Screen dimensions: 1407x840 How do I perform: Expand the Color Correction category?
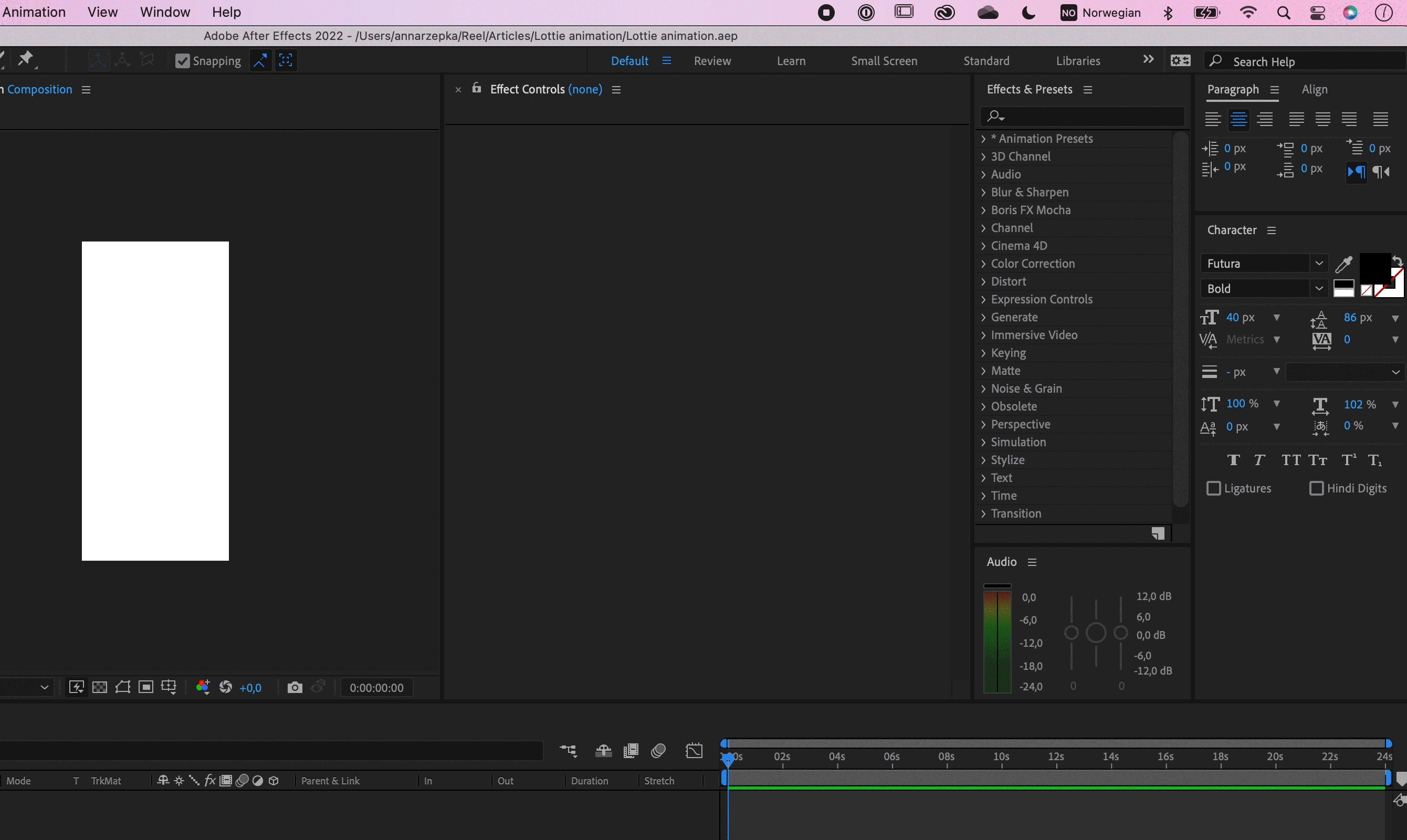tap(983, 264)
